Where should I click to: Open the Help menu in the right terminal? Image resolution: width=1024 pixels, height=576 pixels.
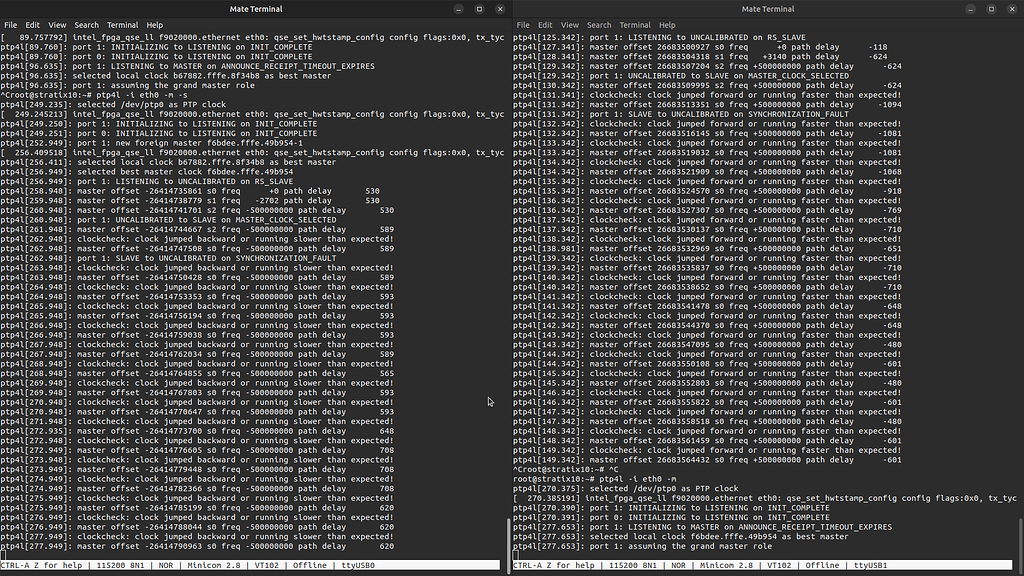(666, 25)
